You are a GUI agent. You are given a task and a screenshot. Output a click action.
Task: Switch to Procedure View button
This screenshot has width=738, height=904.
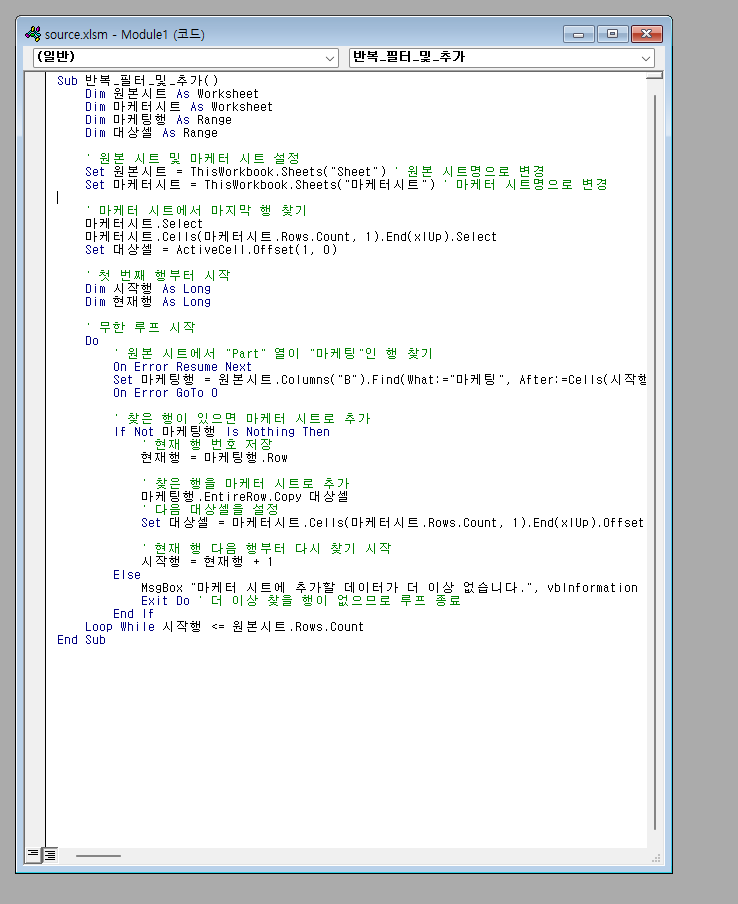click(x=33, y=854)
